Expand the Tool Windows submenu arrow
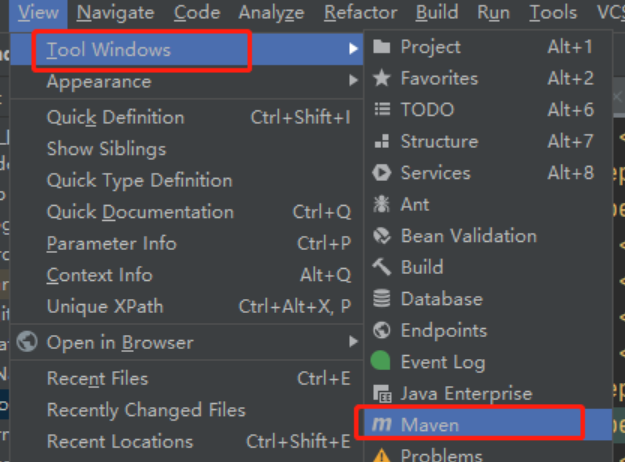 pyautogui.click(x=353, y=49)
